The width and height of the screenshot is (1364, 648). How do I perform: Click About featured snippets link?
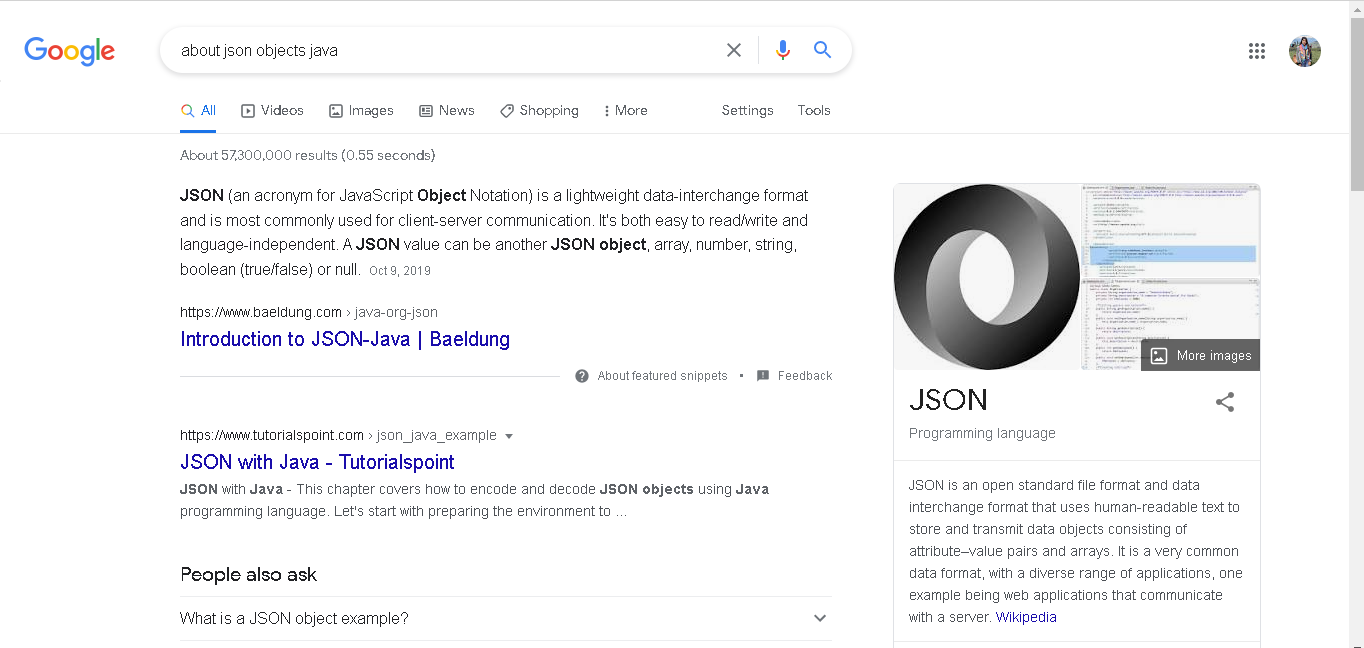662,376
